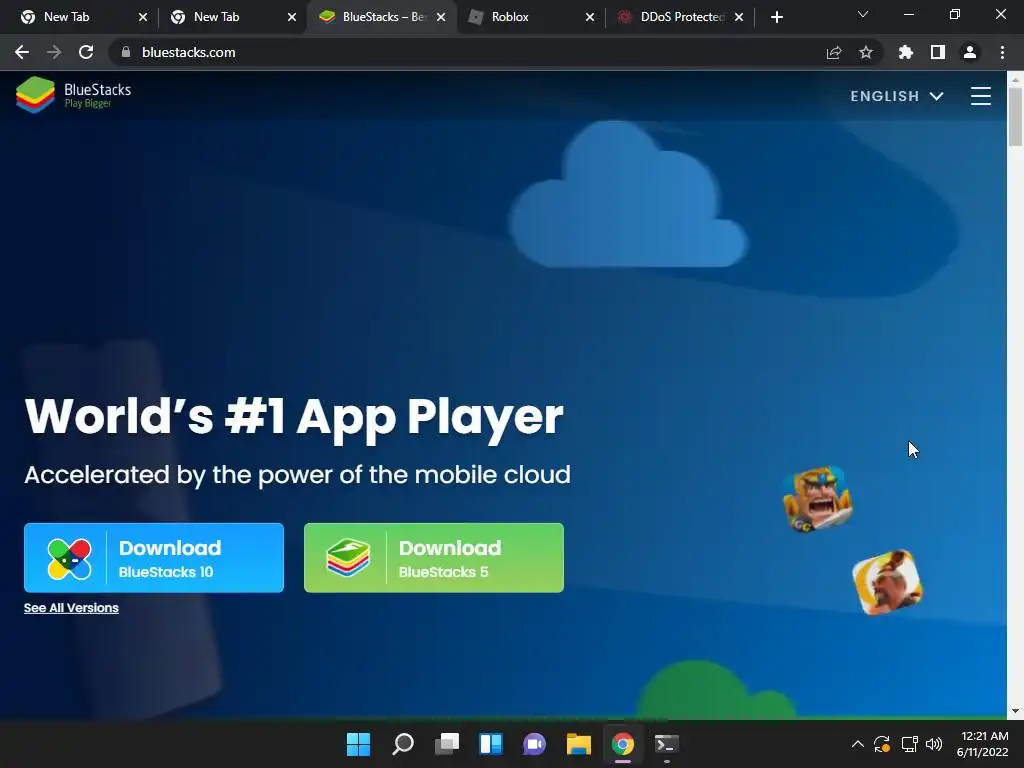This screenshot has height=768, width=1024.
Task: Click the network tray icon
Action: 909,744
